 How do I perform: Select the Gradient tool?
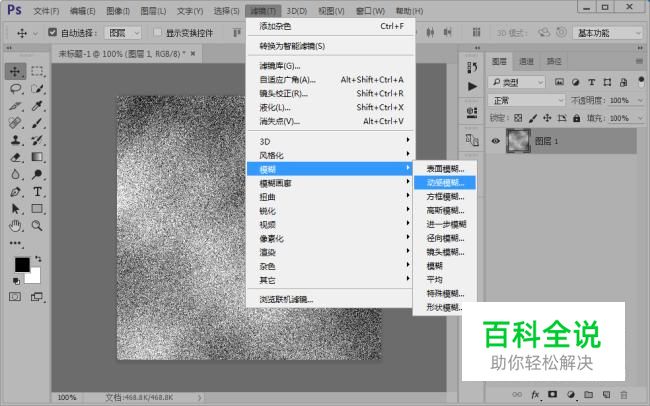click(37, 157)
